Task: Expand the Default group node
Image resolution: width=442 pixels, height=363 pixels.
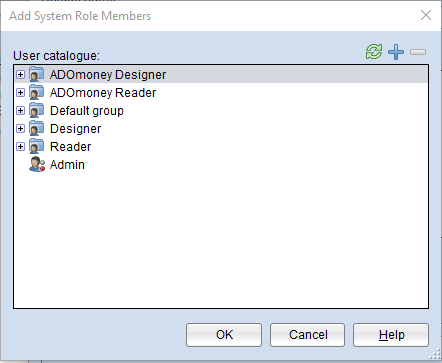Action: (x=20, y=110)
